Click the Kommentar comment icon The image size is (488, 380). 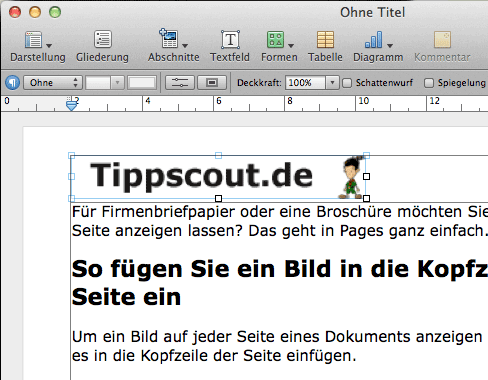[x=442, y=40]
